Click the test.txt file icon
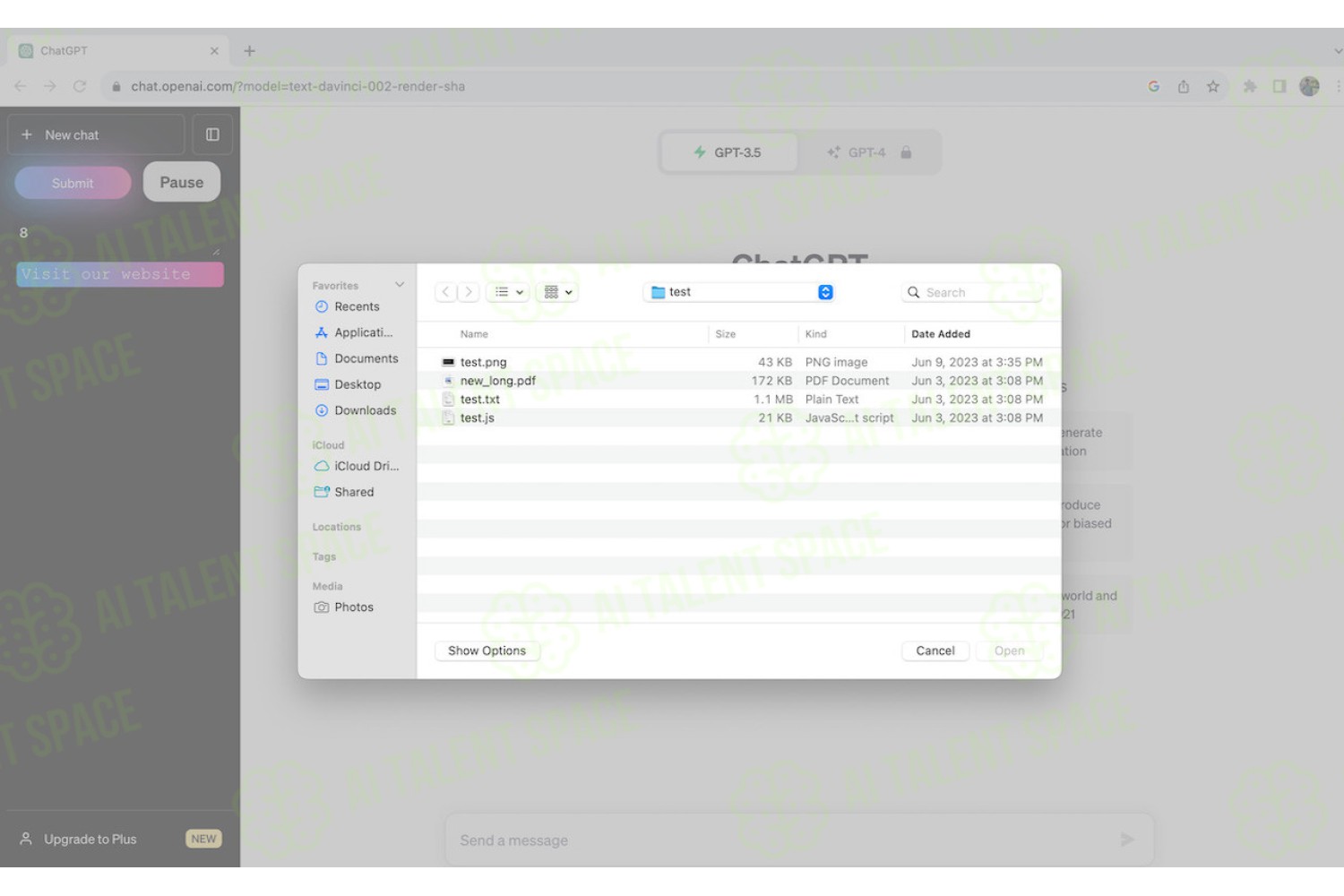This screenshot has width=1344, height=896. [448, 400]
